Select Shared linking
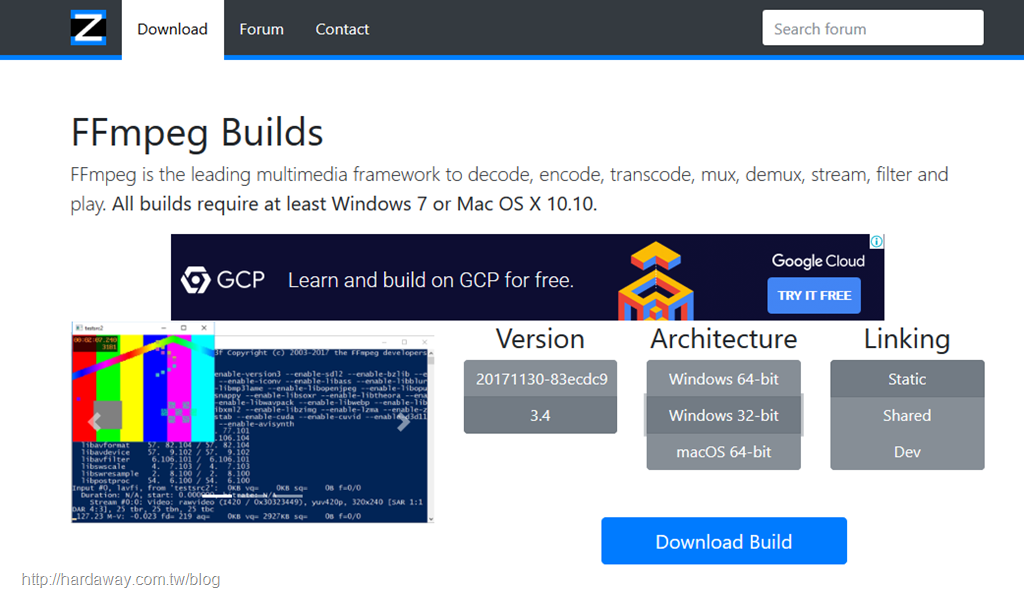Screen dimensions: 1024x590 [907, 416]
